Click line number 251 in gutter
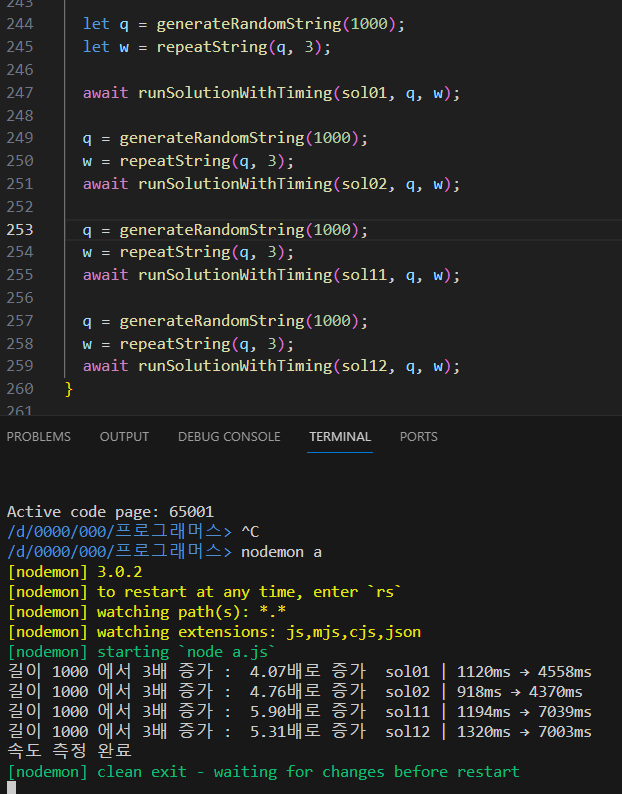 [20, 183]
